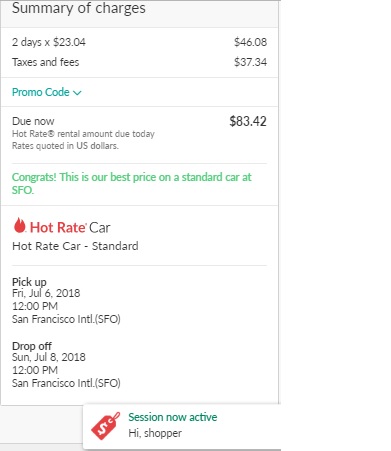Click the $46.08 rental subtotal
391x451 pixels.
(250, 42)
